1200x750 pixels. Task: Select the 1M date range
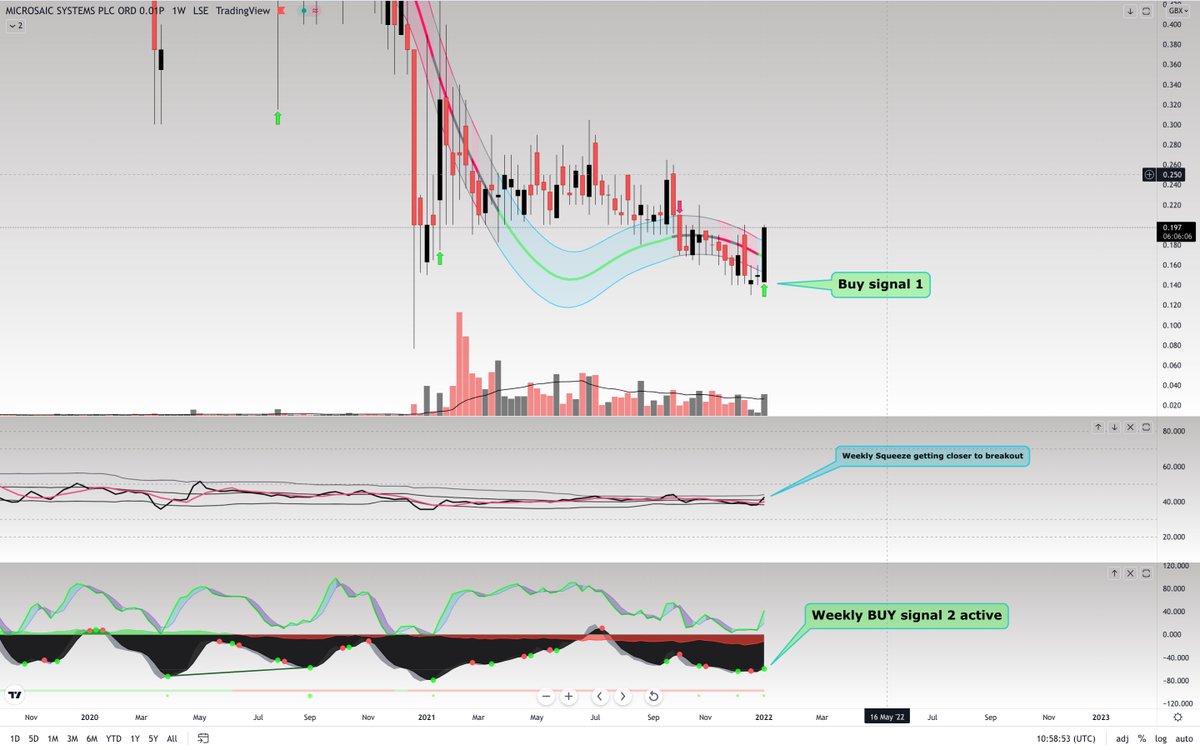coord(53,739)
